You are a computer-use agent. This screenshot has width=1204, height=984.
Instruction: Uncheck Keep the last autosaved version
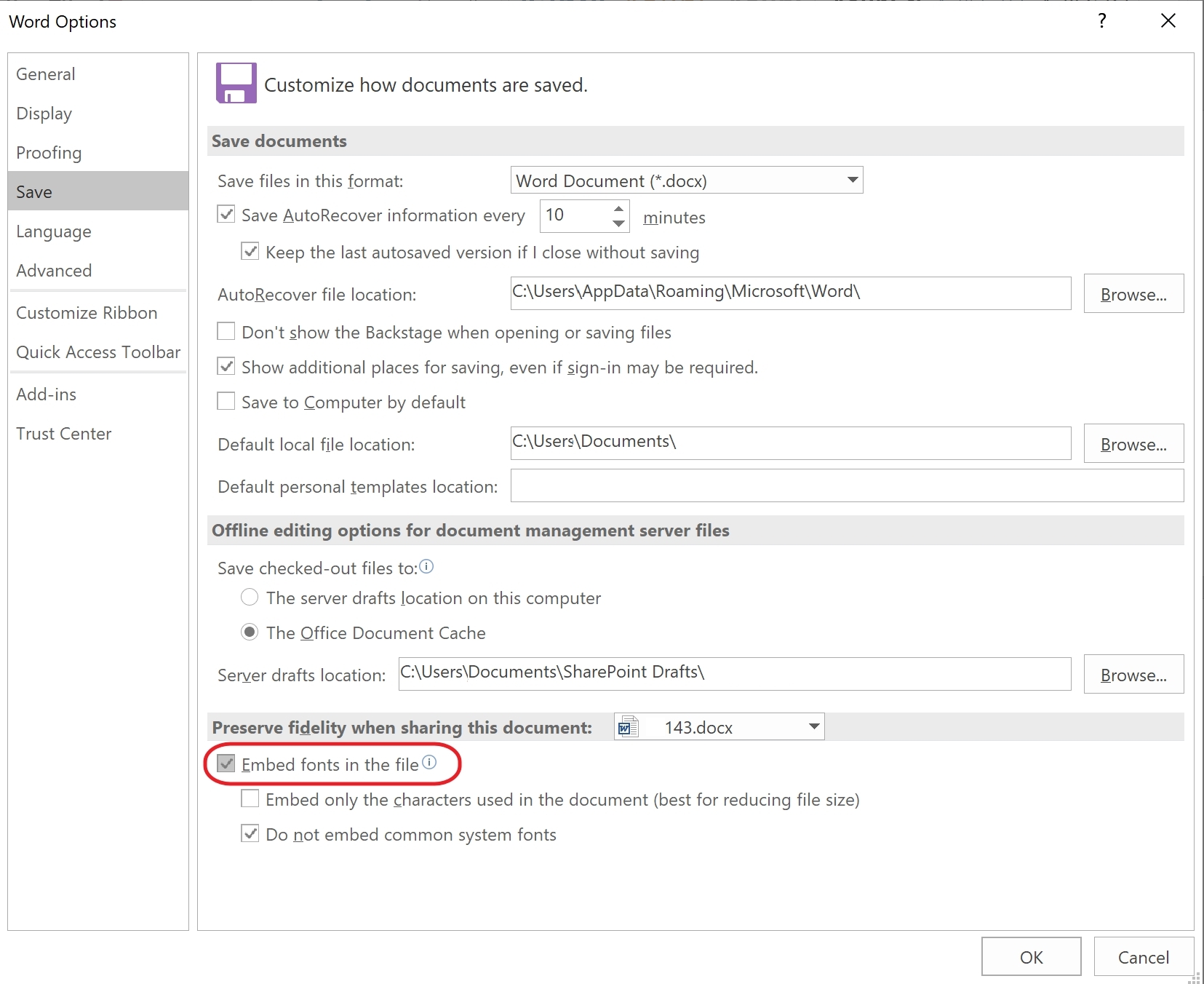[x=250, y=251]
